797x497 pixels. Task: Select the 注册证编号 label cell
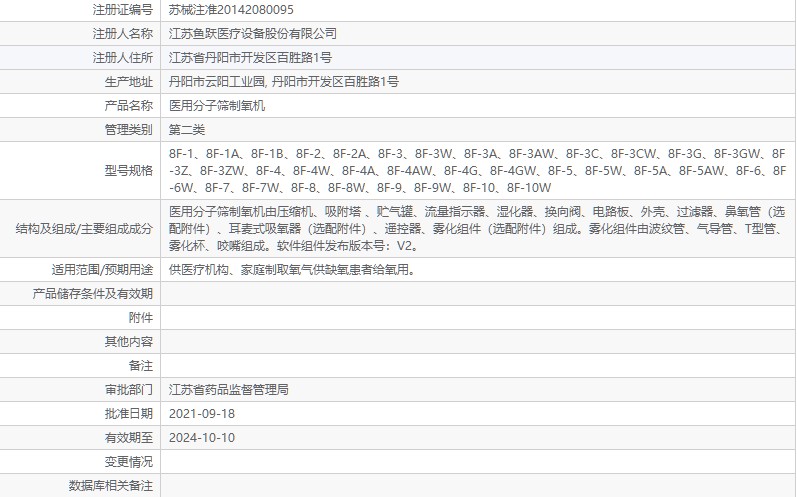(x=122, y=10)
